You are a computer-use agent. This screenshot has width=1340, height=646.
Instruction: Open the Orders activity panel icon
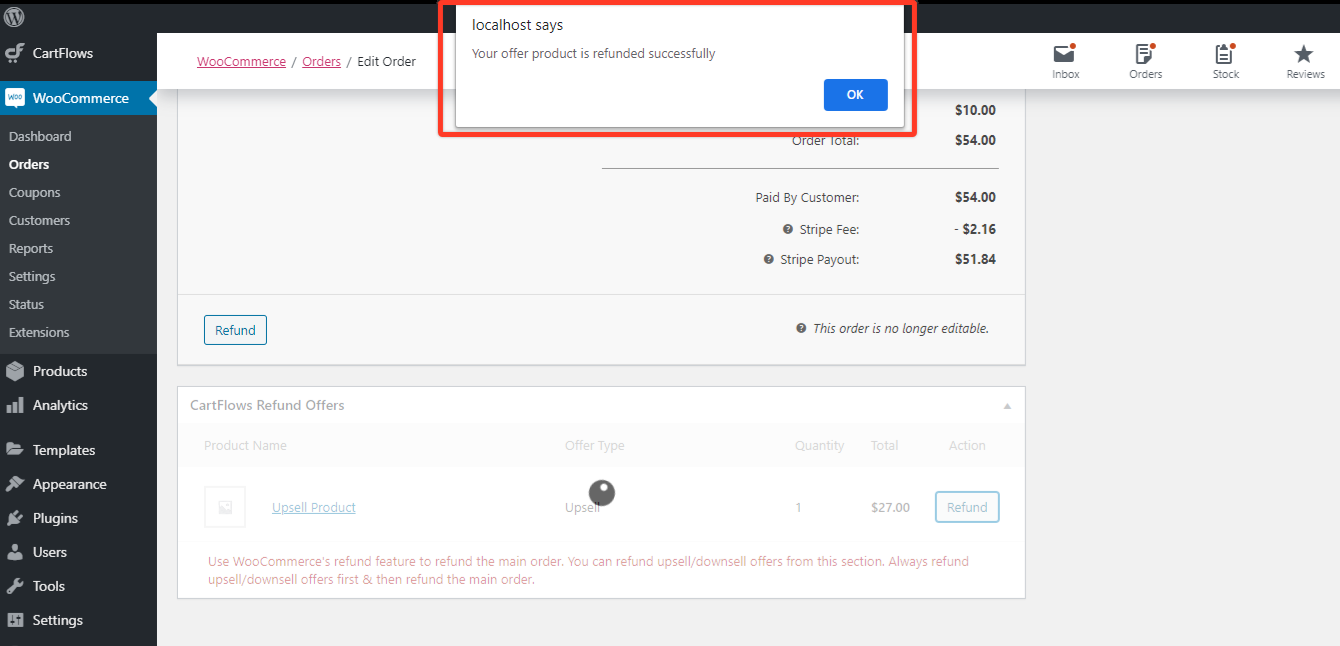[1145, 56]
